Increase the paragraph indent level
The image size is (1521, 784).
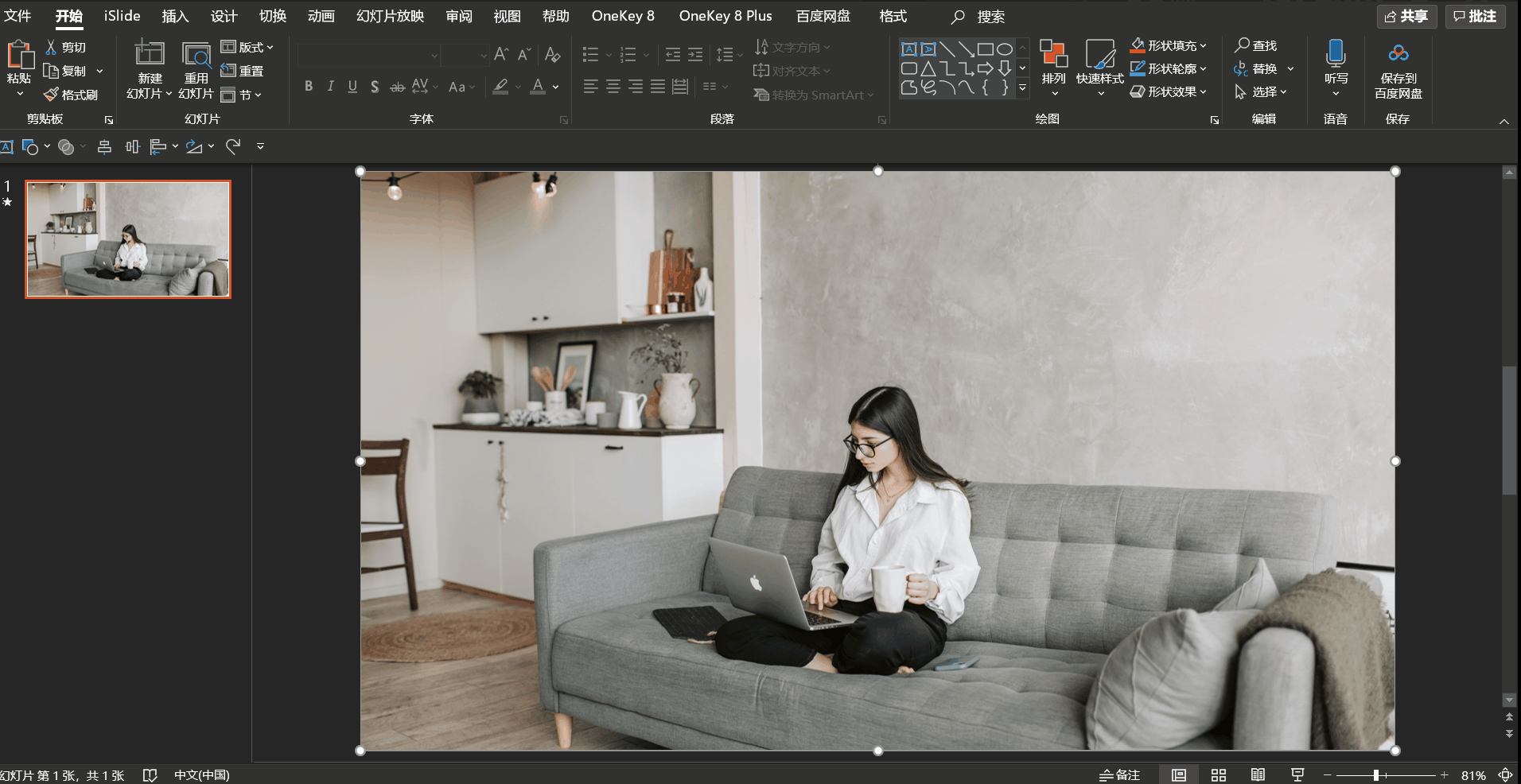(x=695, y=54)
